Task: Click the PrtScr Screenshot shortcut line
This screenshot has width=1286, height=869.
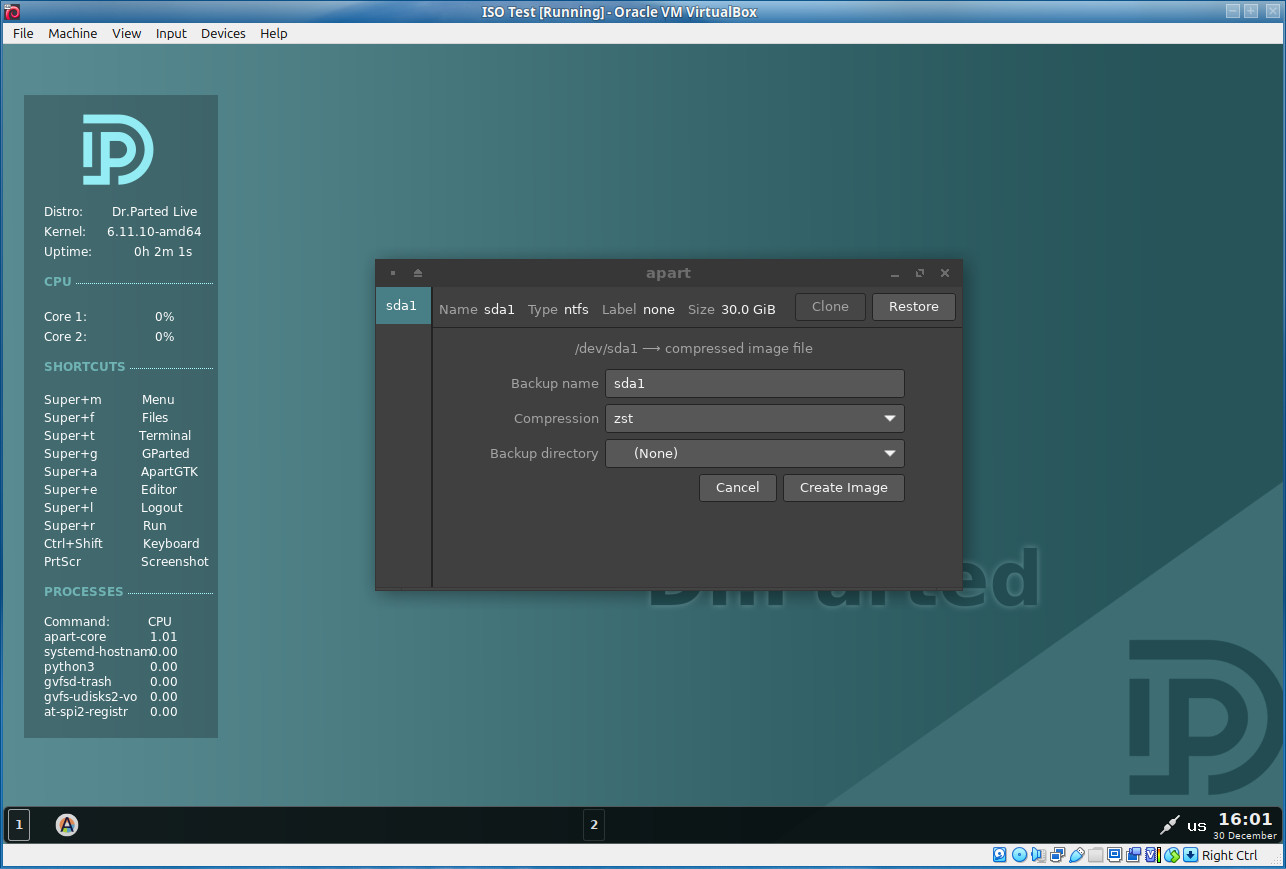Action: click(x=126, y=562)
